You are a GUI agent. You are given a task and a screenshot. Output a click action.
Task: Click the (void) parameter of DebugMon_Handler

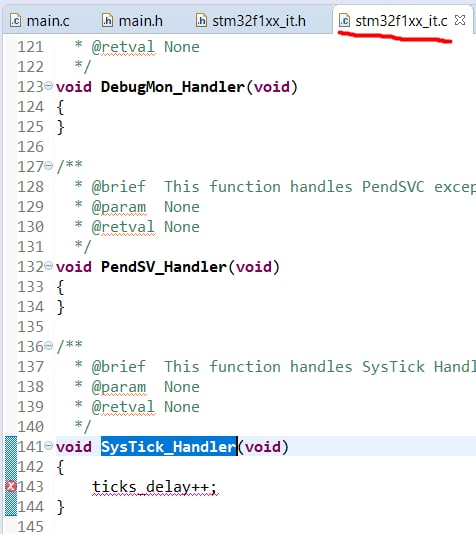[x=272, y=87]
